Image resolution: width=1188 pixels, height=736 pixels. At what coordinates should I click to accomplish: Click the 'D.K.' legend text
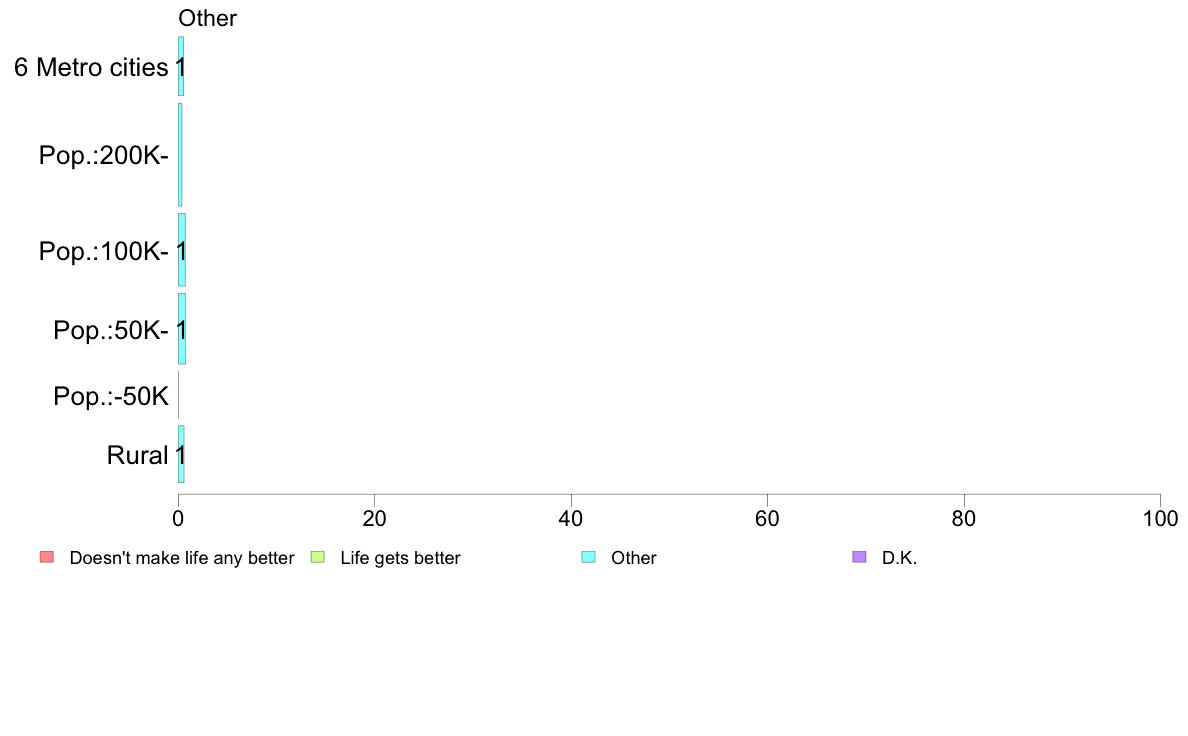(x=899, y=558)
